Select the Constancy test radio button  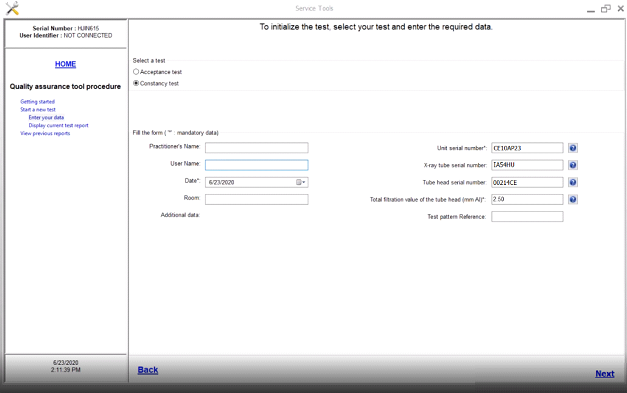click(136, 83)
